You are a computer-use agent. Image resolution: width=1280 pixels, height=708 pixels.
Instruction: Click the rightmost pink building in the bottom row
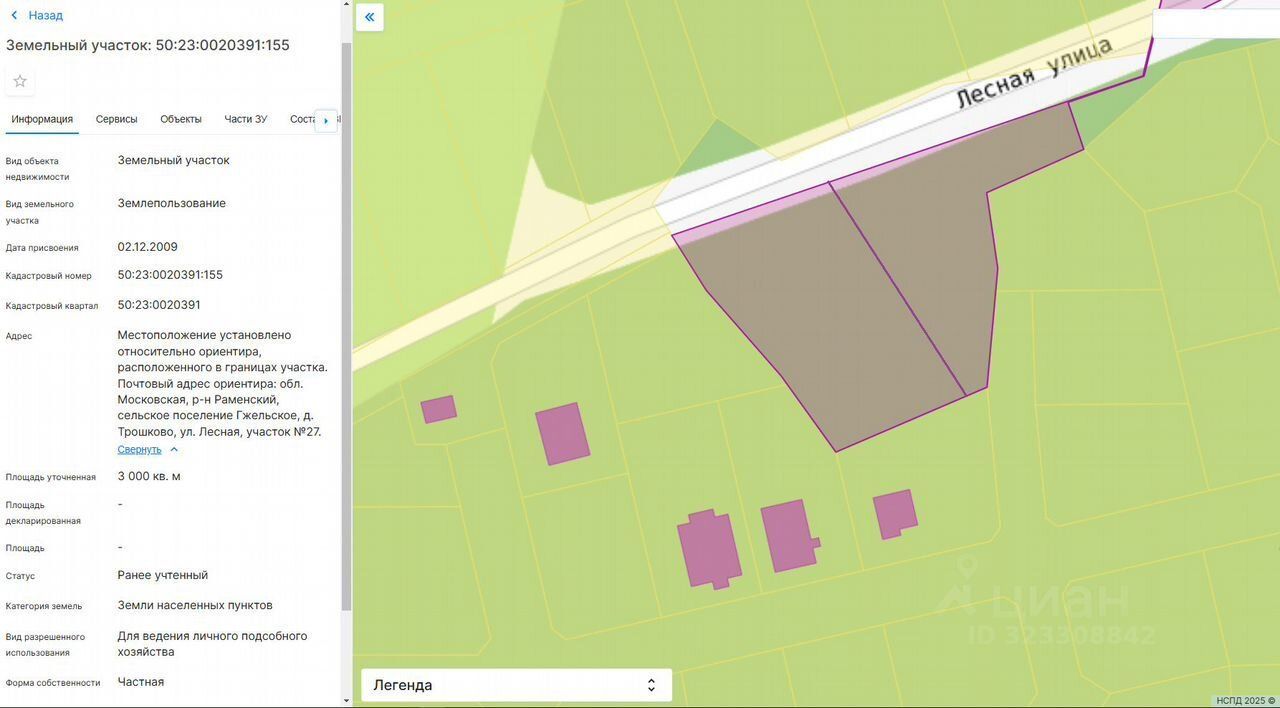point(894,514)
